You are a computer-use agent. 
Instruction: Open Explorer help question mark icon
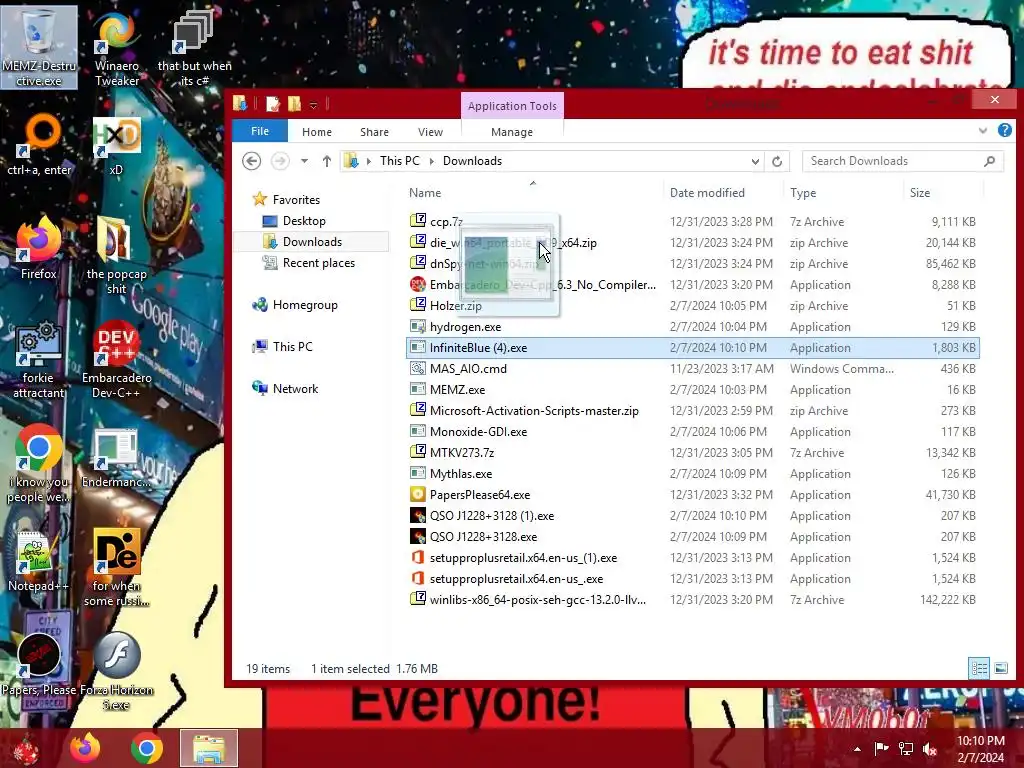pos(1004,131)
